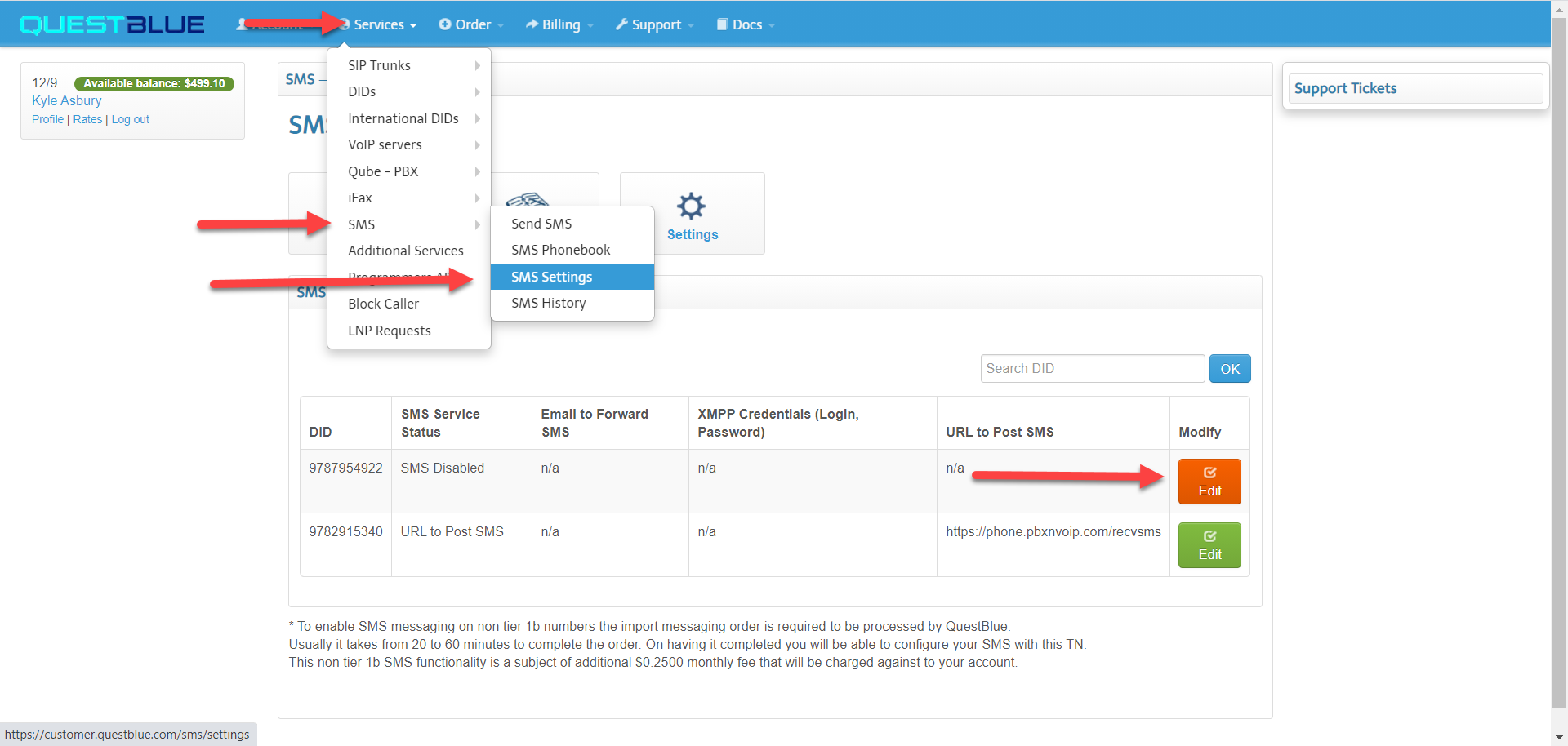Expand the iFax submenu

pos(409,198)
